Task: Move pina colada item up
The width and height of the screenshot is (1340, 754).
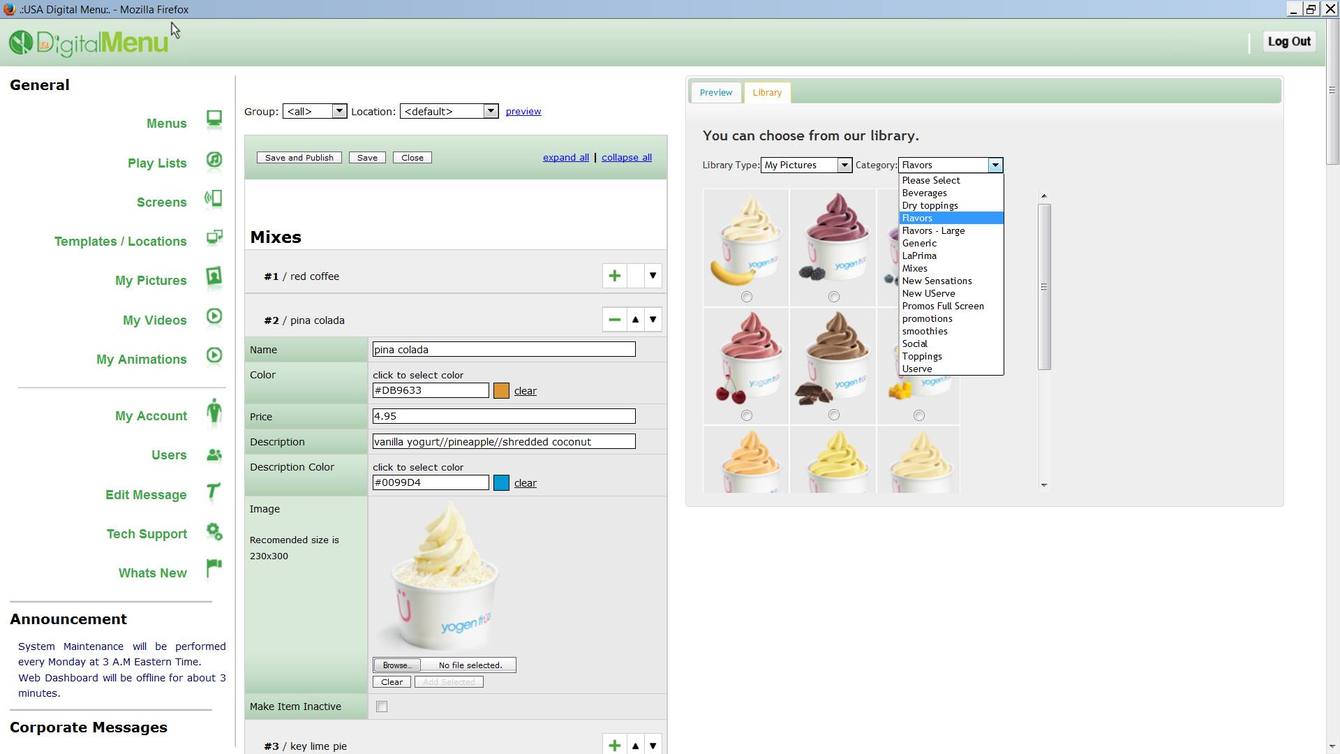Action: 634,320
